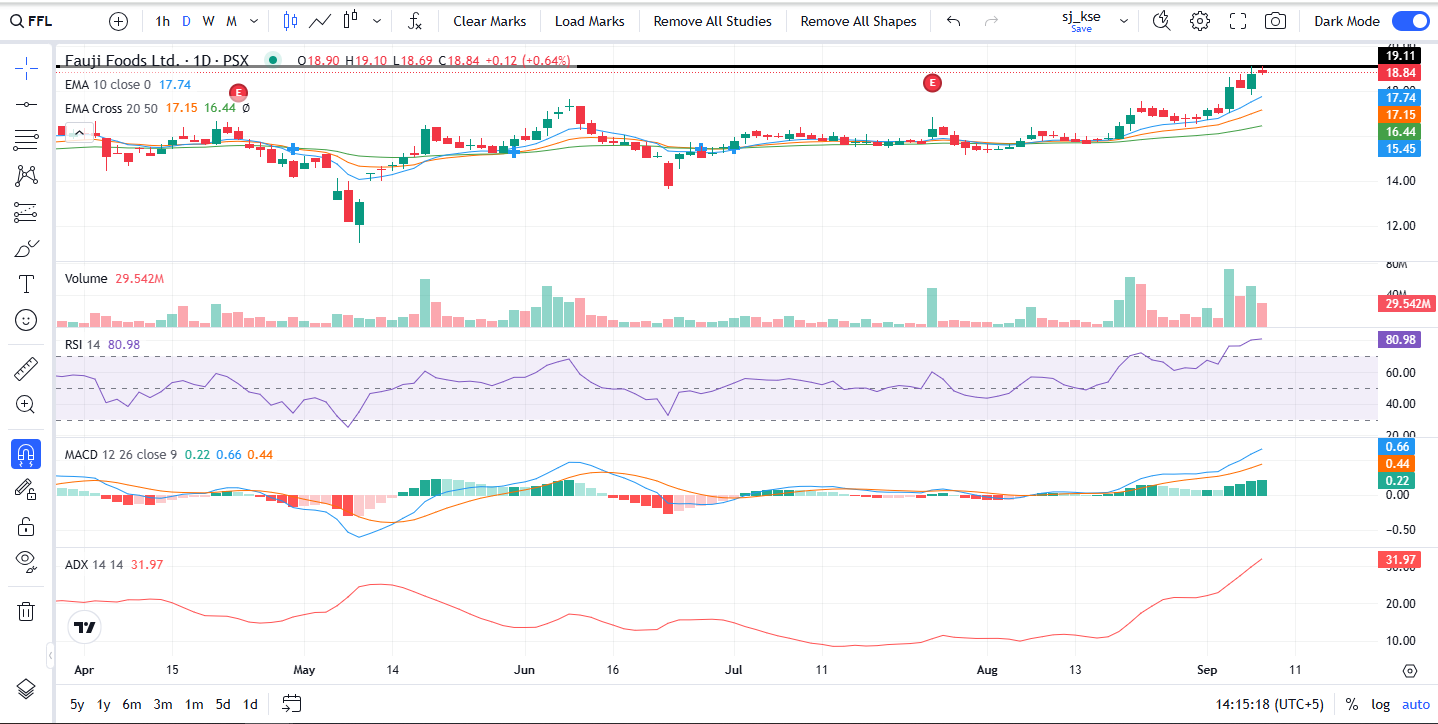
Task: Open the fx indicators dialog
Action: [416, 21]
